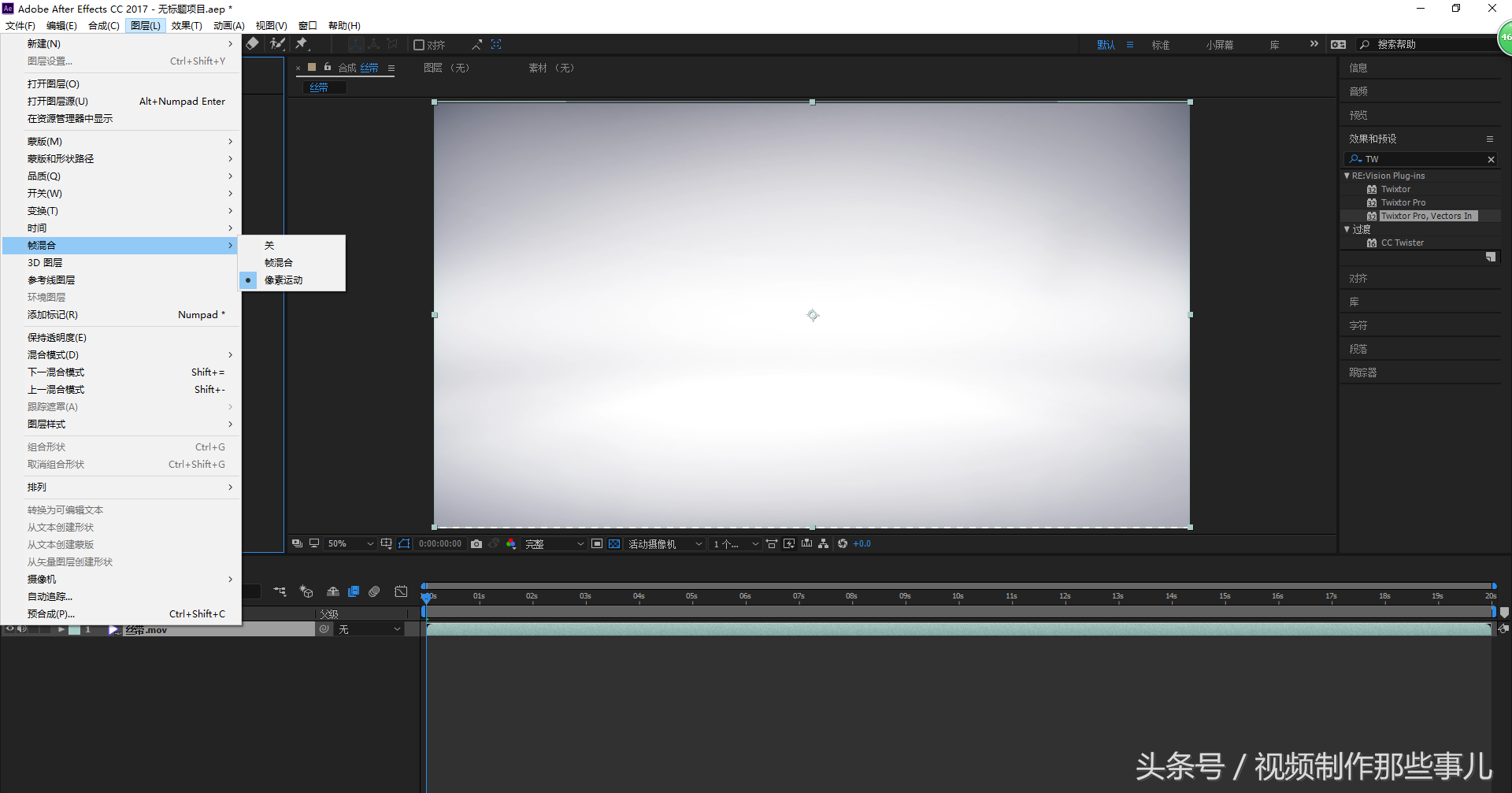This screenshot has width=1512, height=793.
Task: Select 像素运动 in submenu
Action: click(x=292, y=280)
